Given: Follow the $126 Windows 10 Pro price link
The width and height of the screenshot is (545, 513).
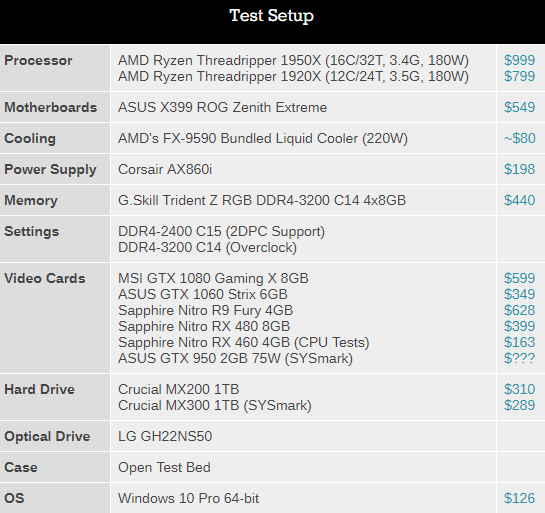Looking at the screenshot, I should 519,498.
